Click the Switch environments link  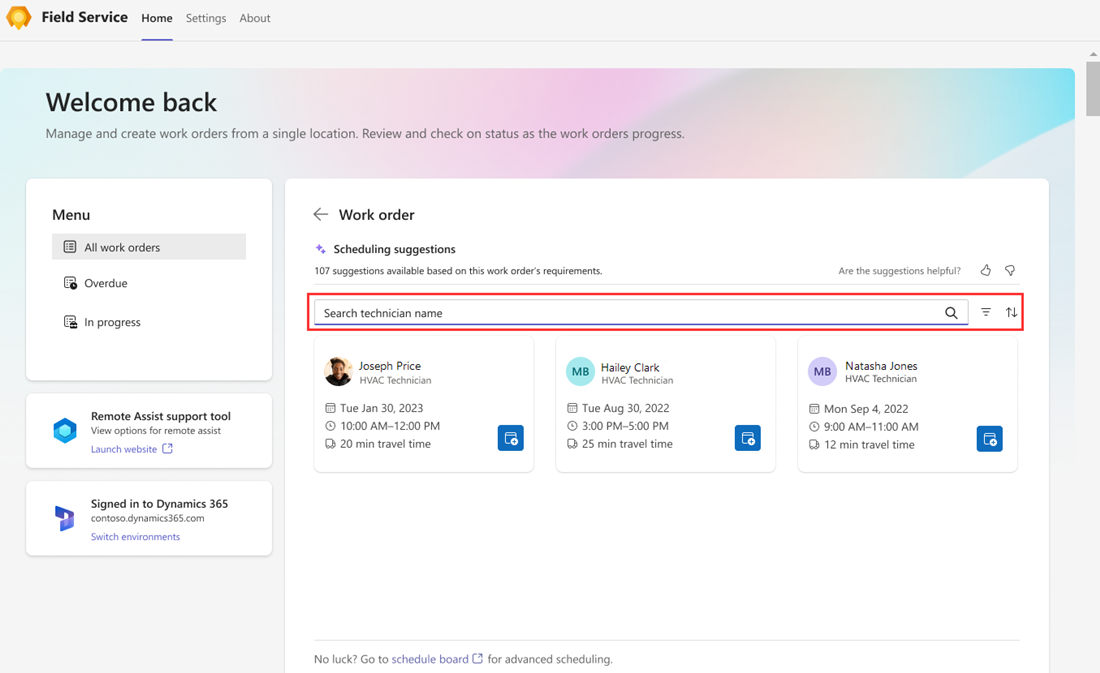[135, 537]
